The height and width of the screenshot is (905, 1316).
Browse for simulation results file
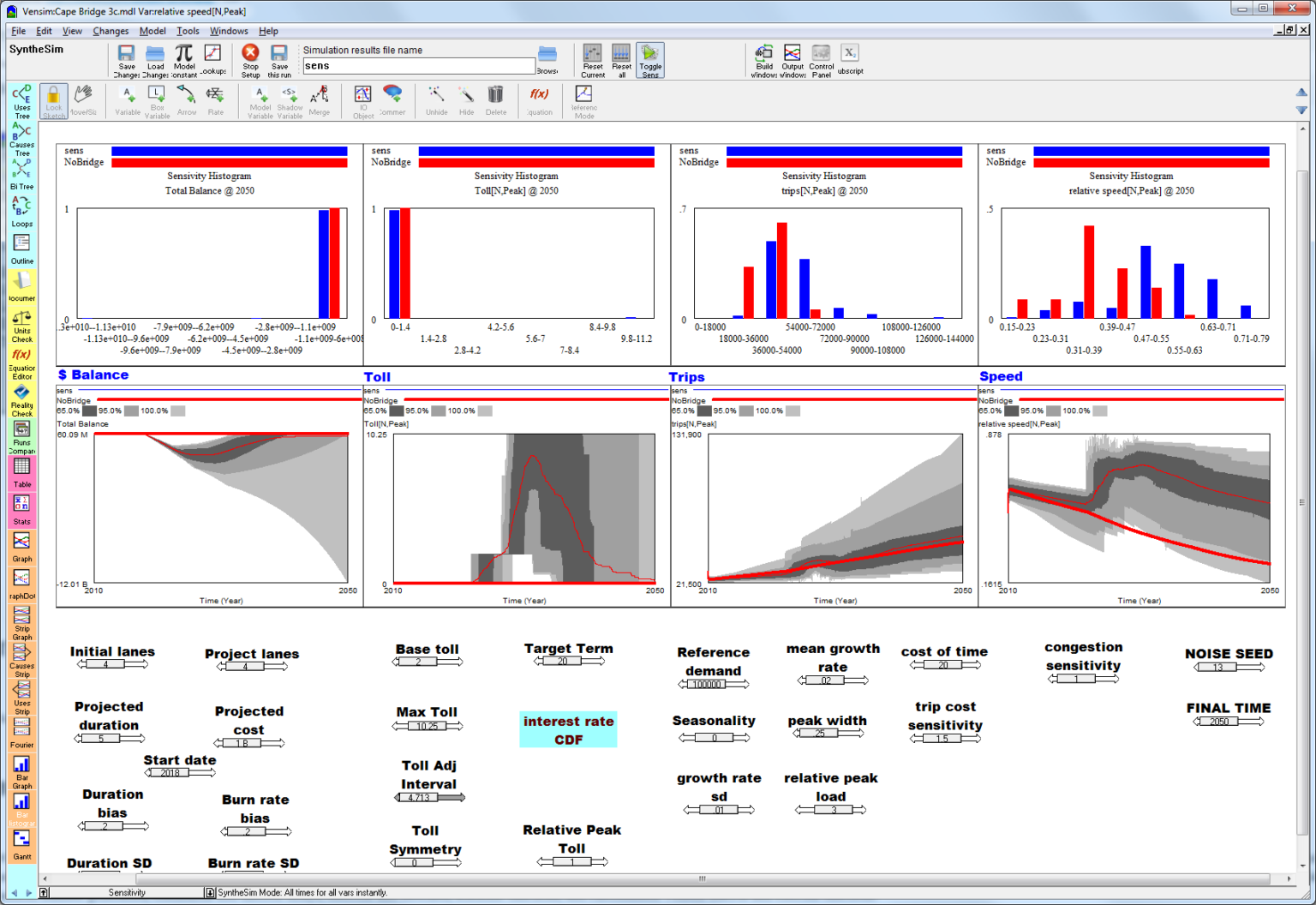(x=547, y=59)
